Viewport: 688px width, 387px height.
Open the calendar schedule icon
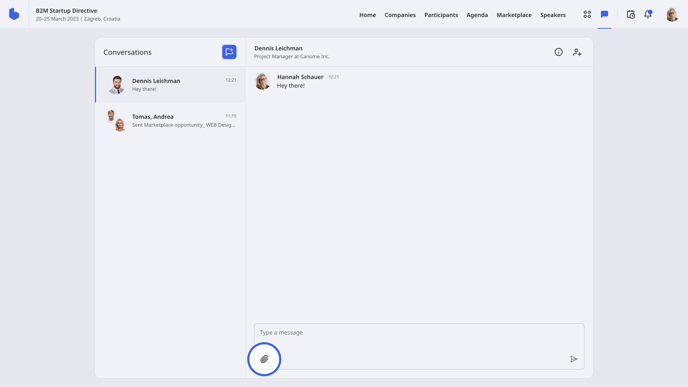click(x=631, y=14)
